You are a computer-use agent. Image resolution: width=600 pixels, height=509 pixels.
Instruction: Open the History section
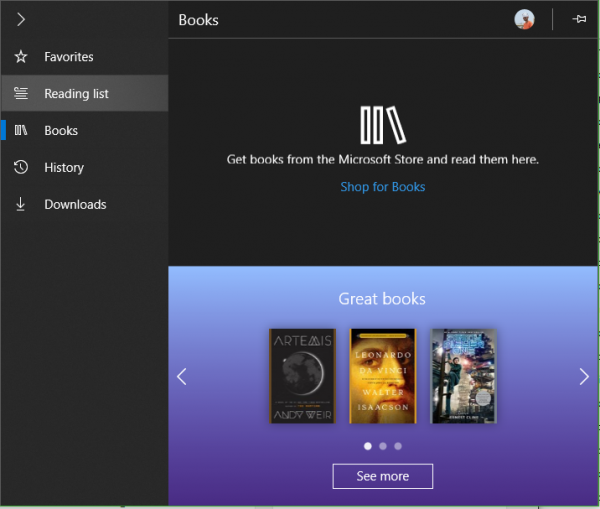84,167
